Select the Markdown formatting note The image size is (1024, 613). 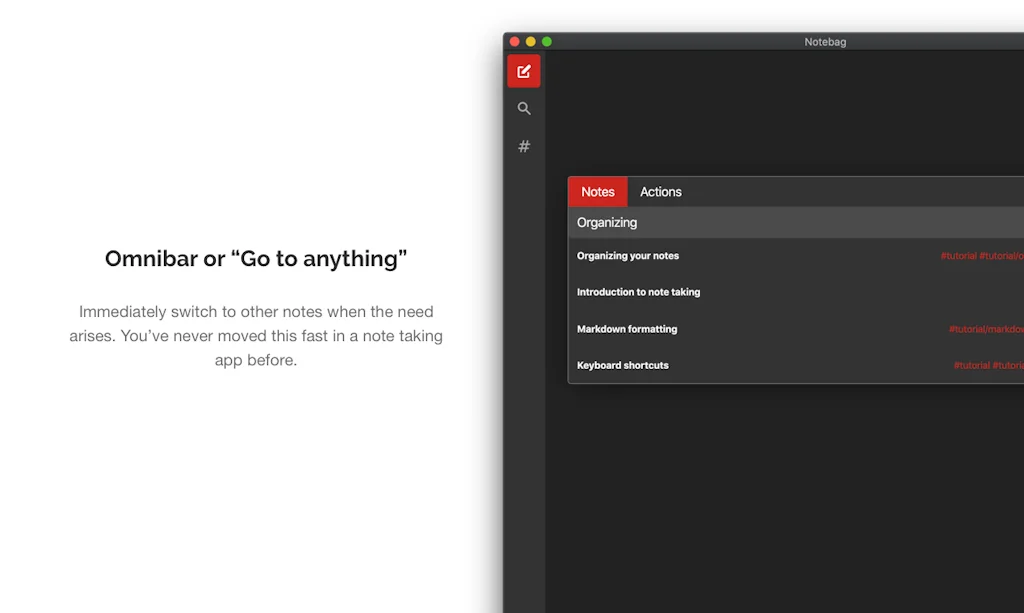pos(626,328)
